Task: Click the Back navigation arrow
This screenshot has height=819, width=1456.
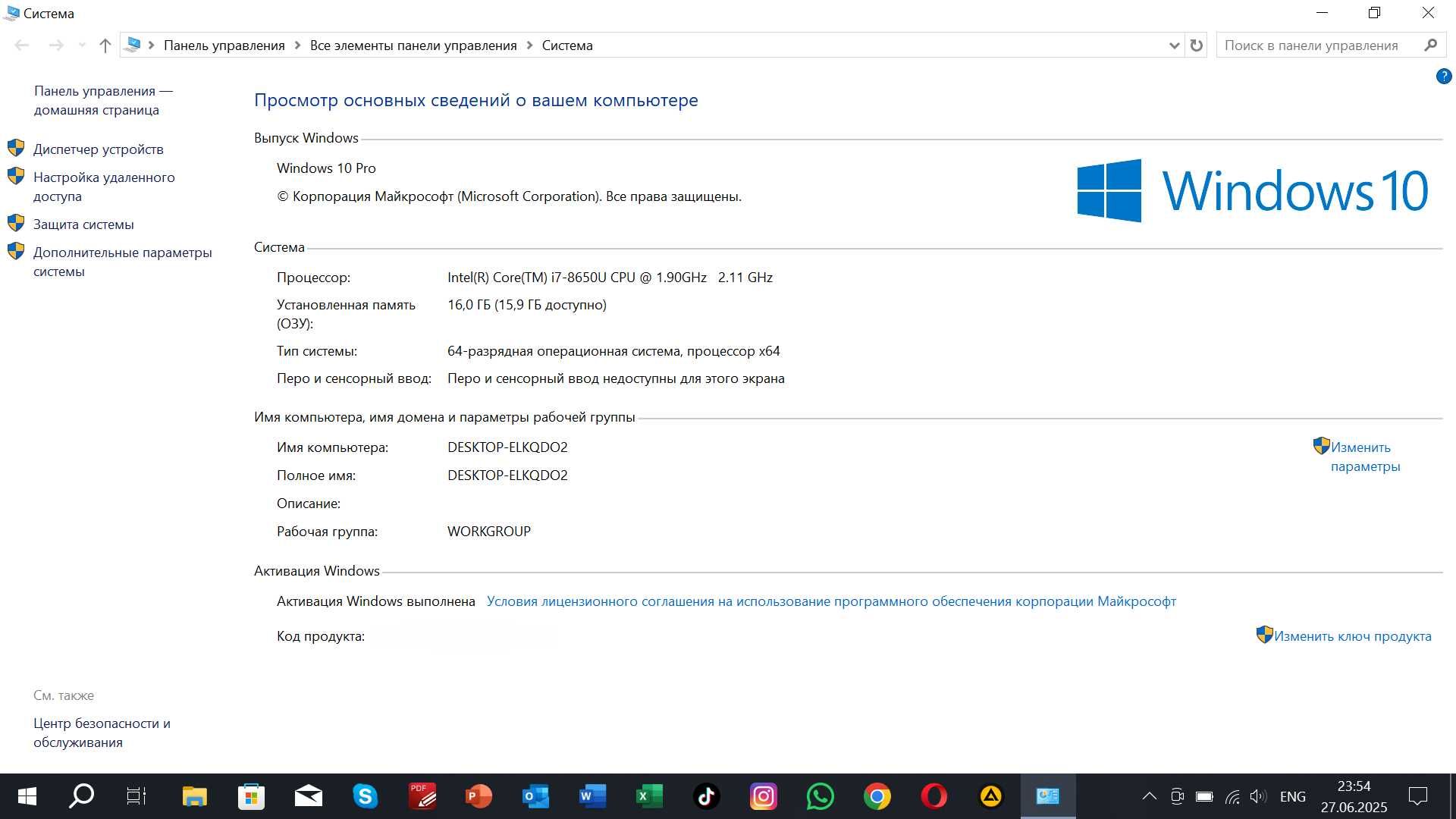Action: 22,45
